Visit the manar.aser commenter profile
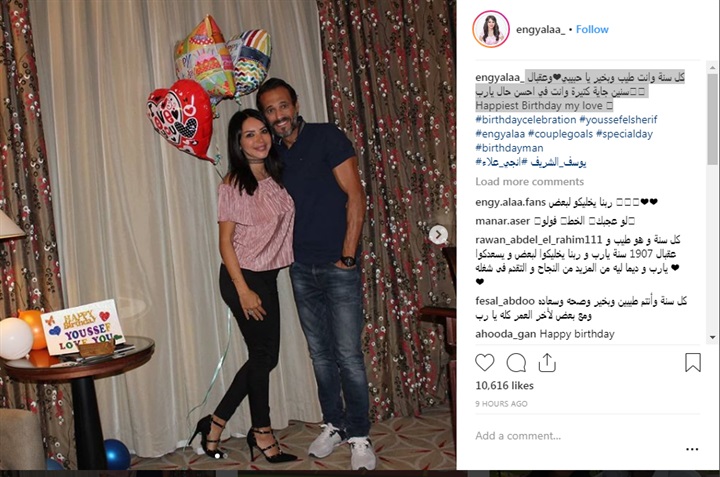The image size is (720, 477). click(502, 221)
